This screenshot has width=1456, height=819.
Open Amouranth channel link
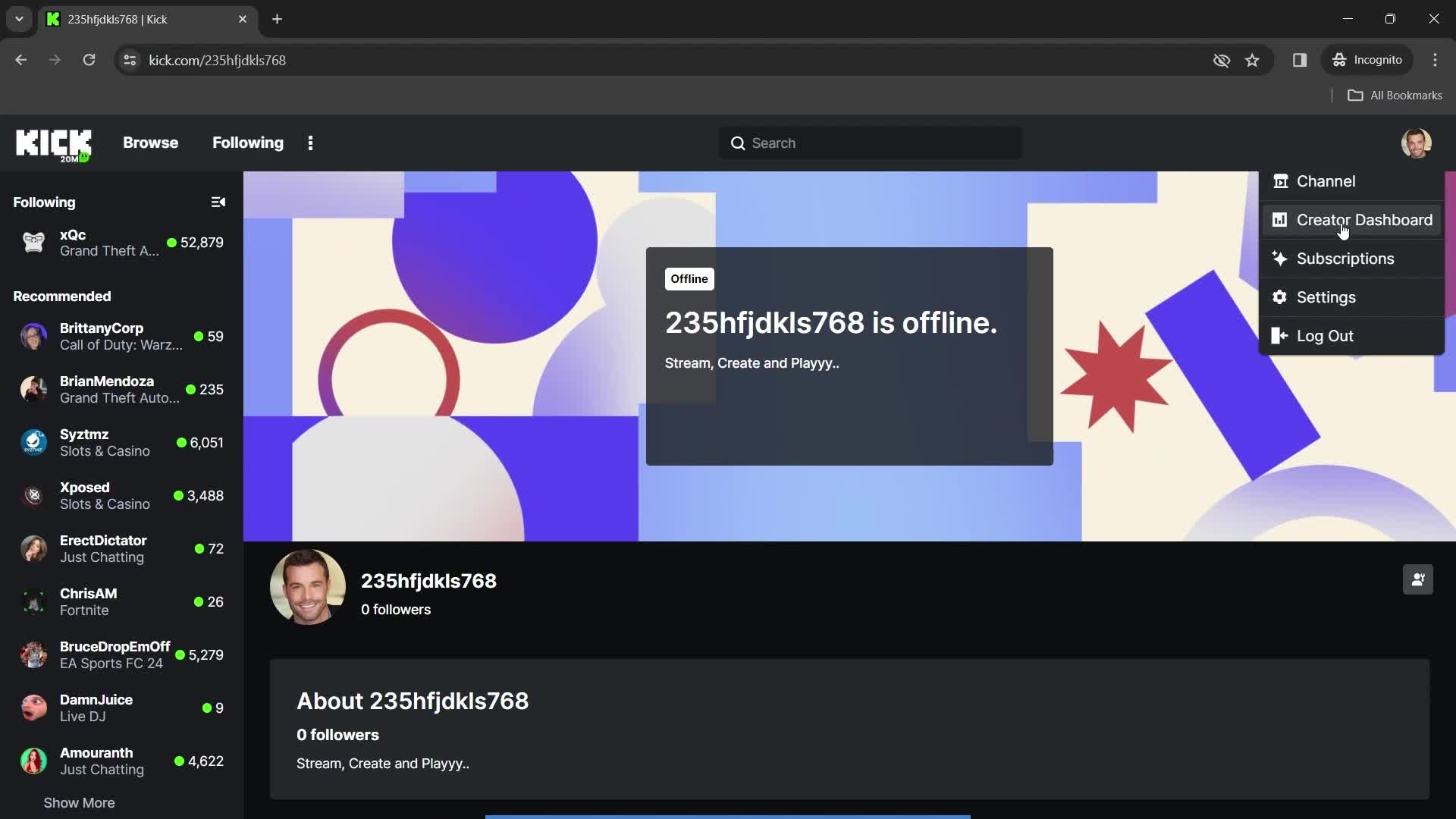(x=121, y=761)
